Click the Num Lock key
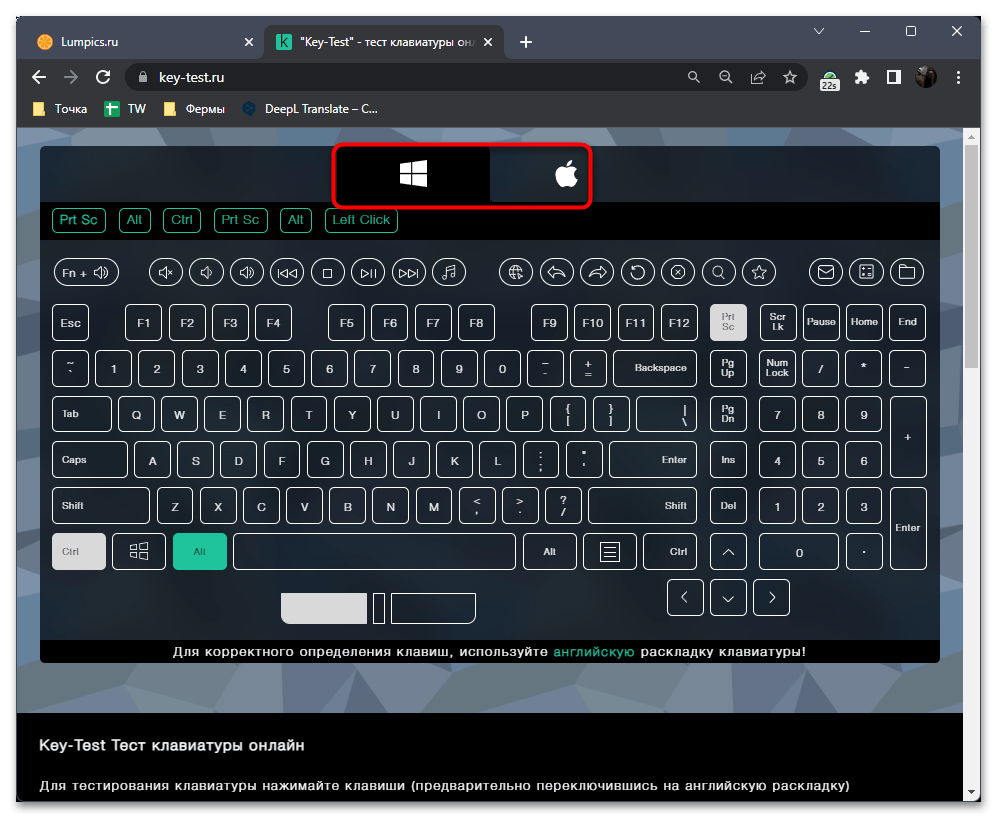This screenshot has height=818, width=997. pyautogui.click(x=777, y=368)
